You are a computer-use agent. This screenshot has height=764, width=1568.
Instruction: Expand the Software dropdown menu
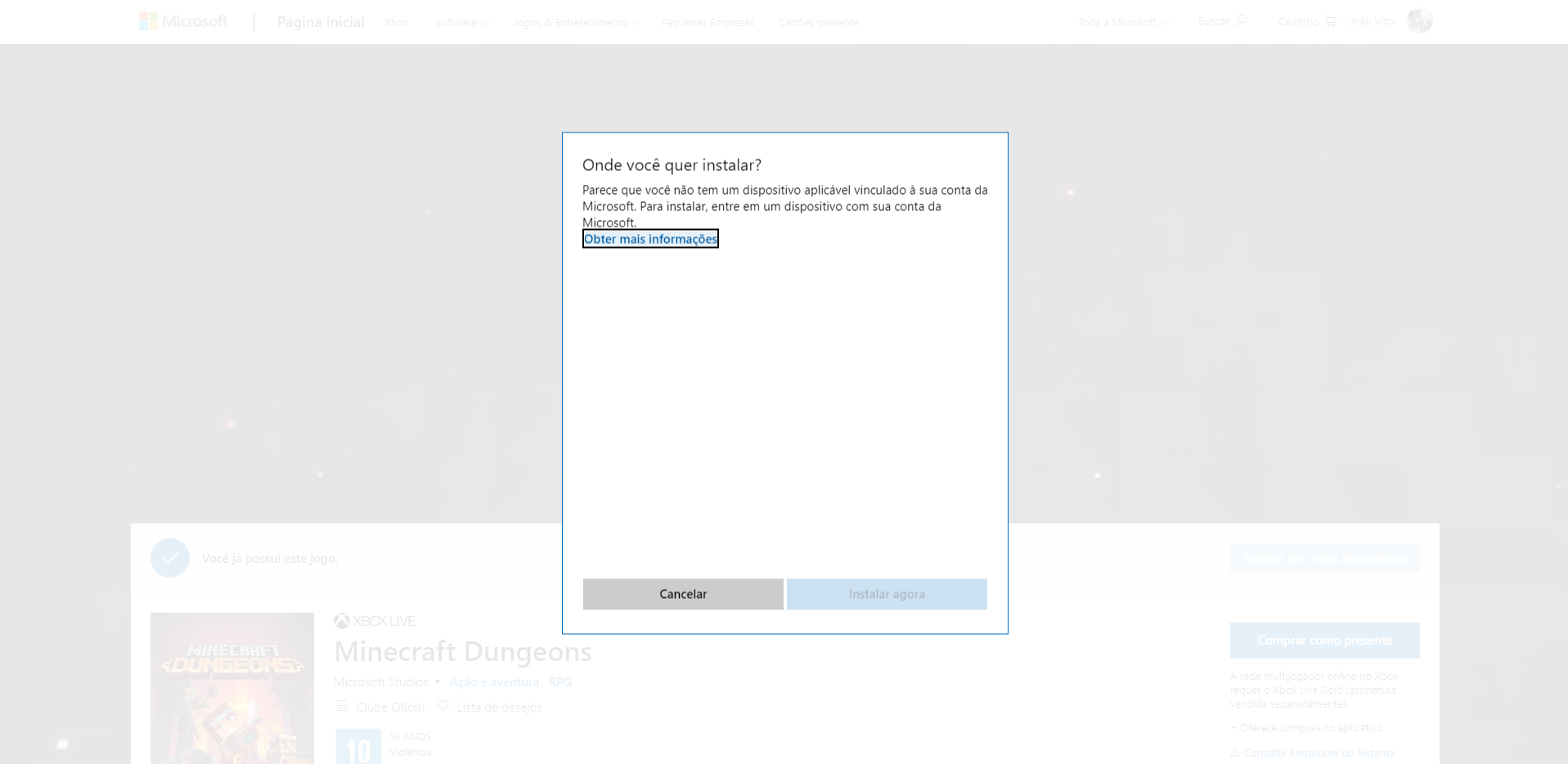pyautogui.click(x=462, y=22)
